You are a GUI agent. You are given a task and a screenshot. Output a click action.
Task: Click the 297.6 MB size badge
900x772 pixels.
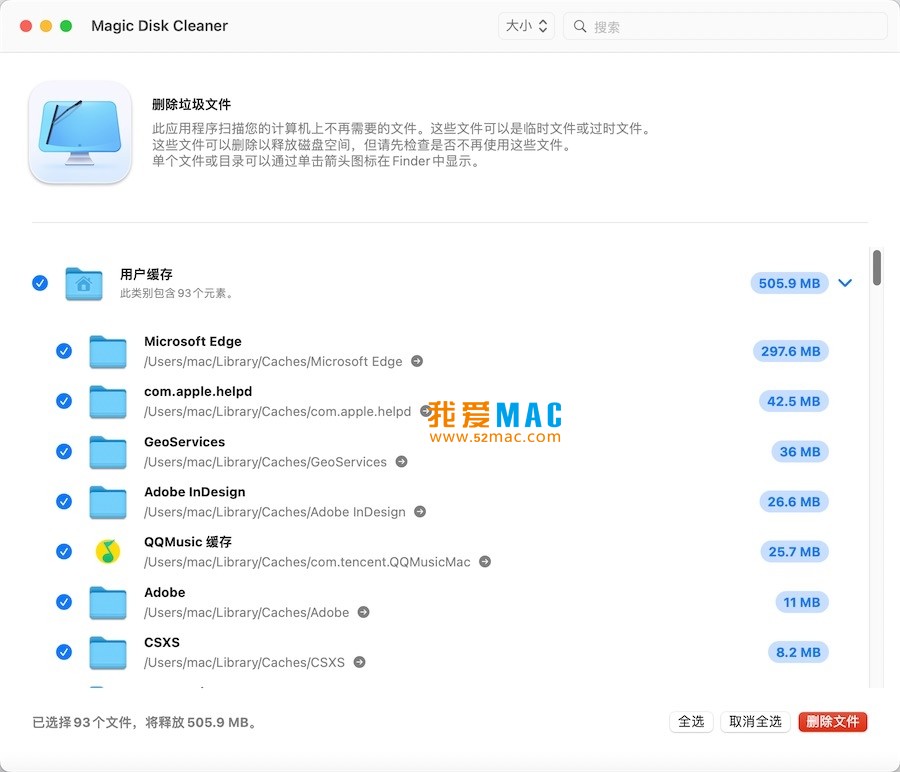[790, 351]
